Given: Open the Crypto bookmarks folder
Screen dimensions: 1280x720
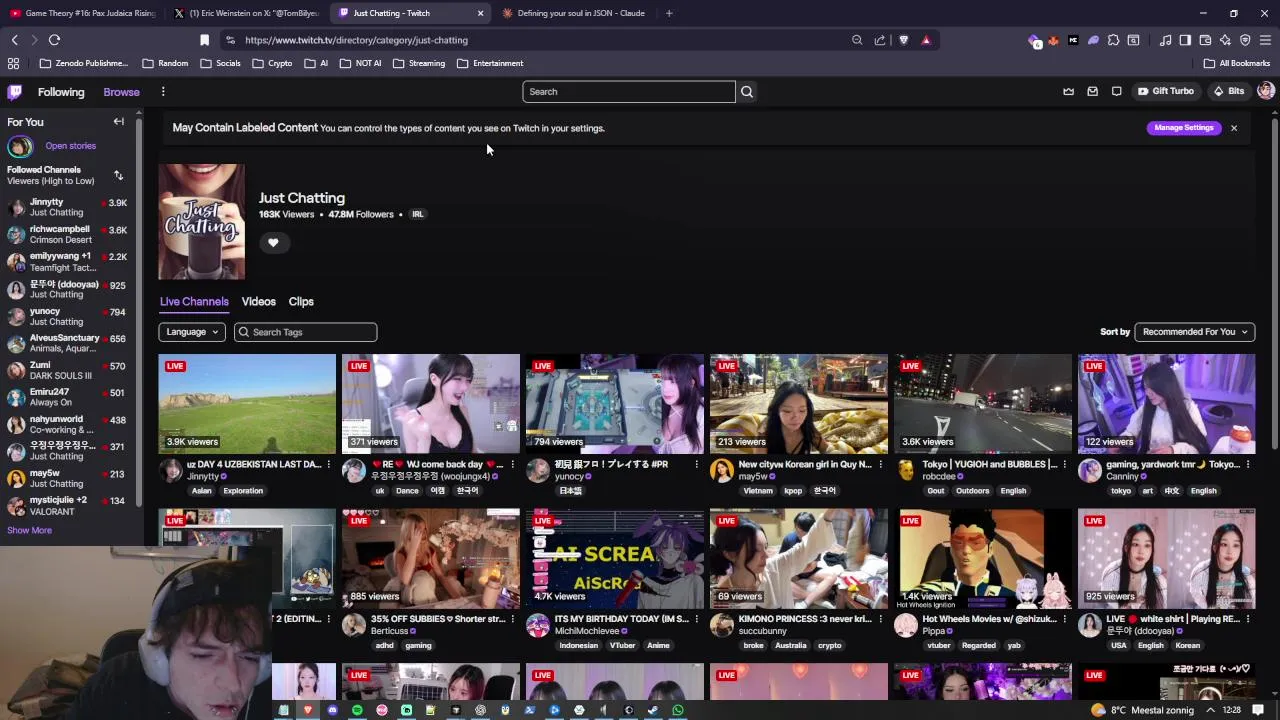Looking at the screenshot, I should pyautogui.click(x=273, y=63).
